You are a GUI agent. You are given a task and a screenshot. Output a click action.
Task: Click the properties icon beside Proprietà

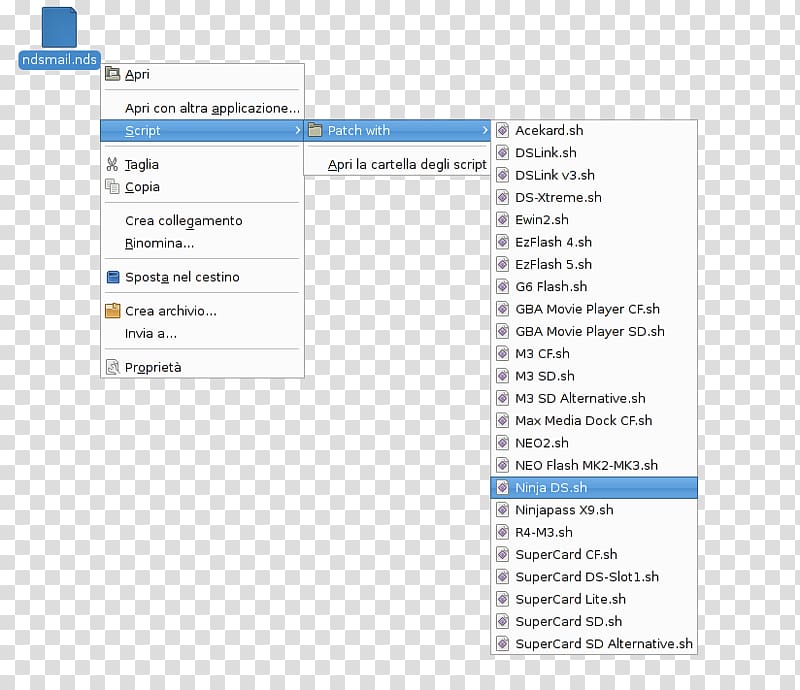112,367
